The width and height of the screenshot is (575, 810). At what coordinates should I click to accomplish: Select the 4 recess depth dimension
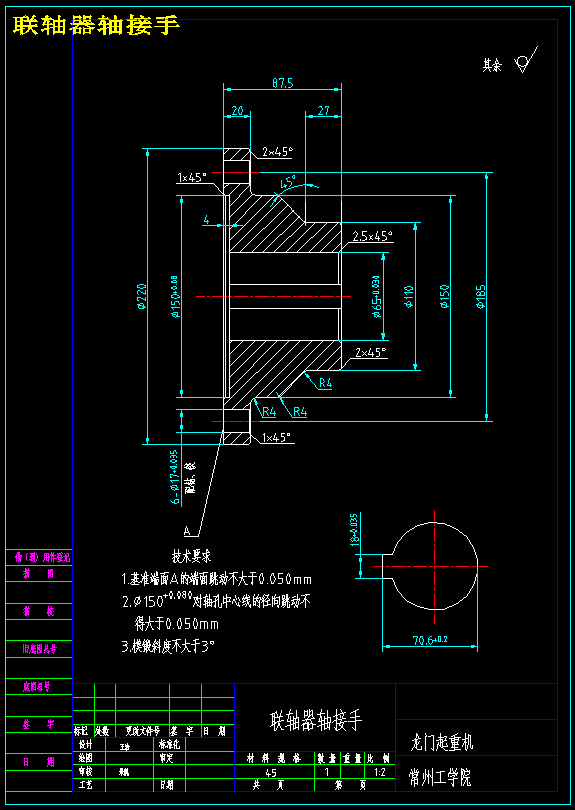pyautogui.click(x=206, y=220)
